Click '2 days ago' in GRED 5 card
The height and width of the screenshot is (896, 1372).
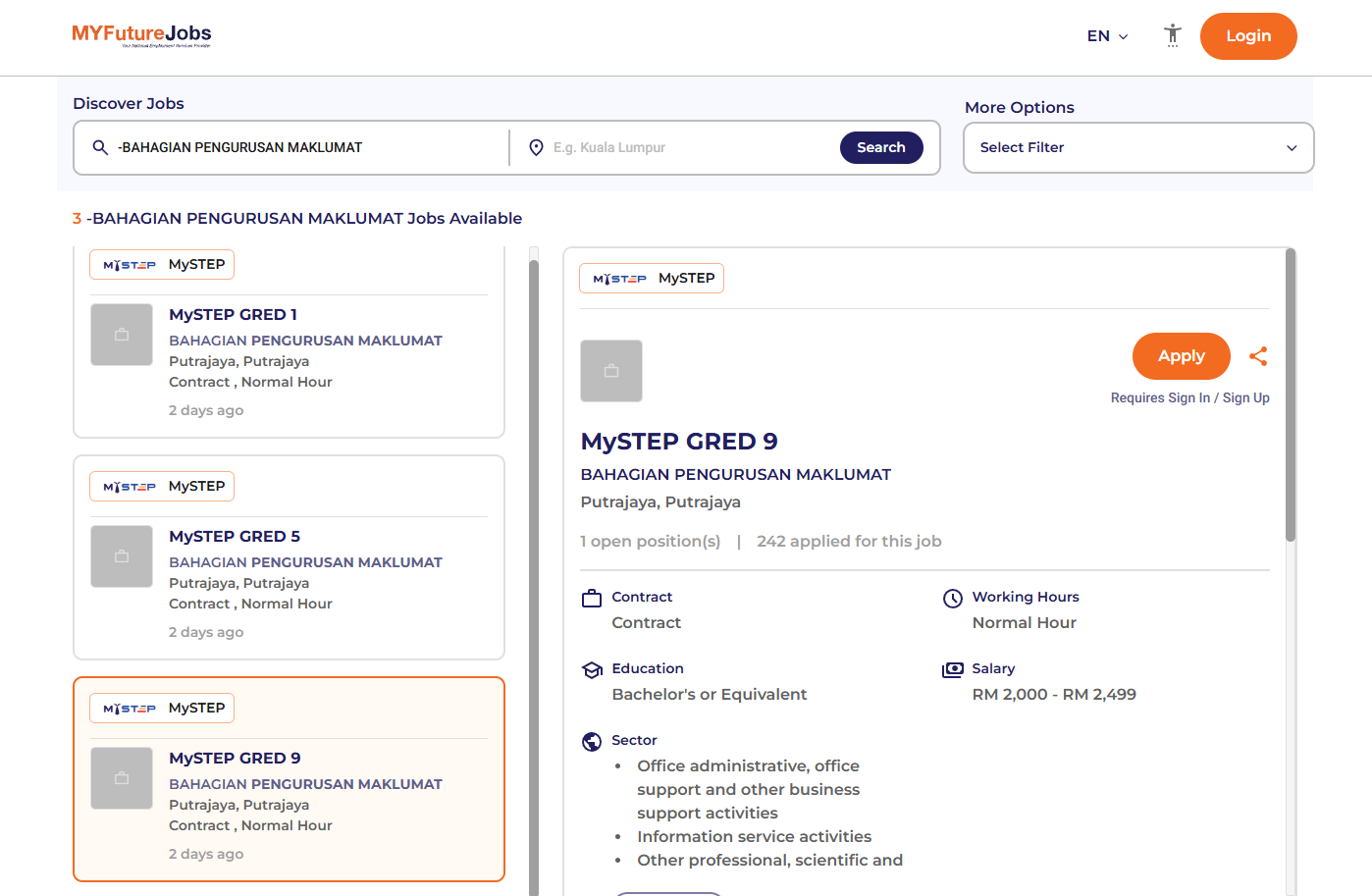pos(206,632)
